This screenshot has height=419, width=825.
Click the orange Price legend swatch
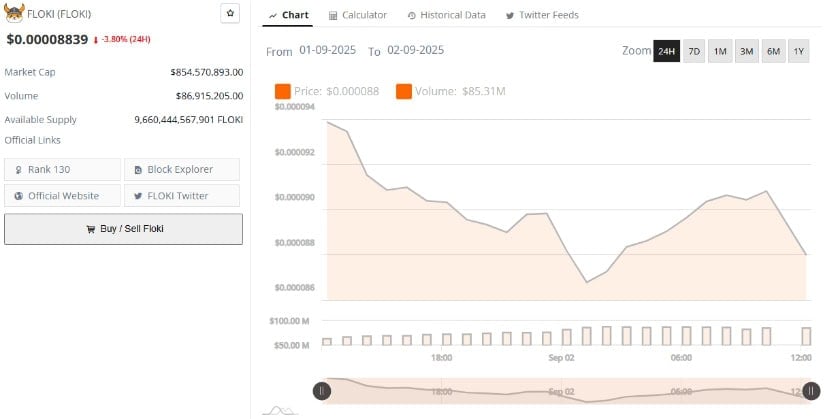click(283, 91)
